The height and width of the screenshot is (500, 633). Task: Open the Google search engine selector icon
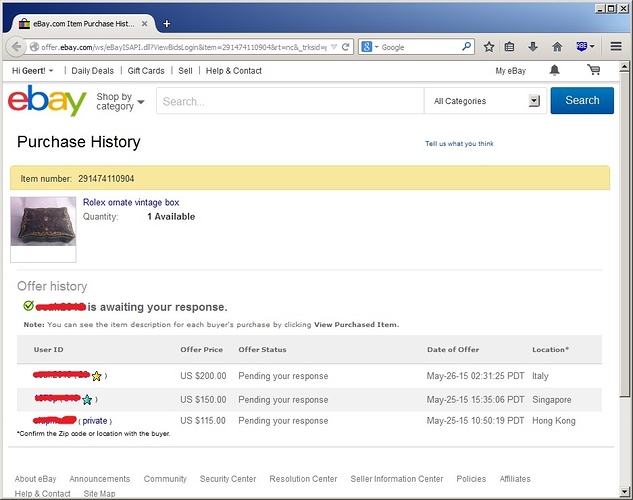click(x=369, y=47)
